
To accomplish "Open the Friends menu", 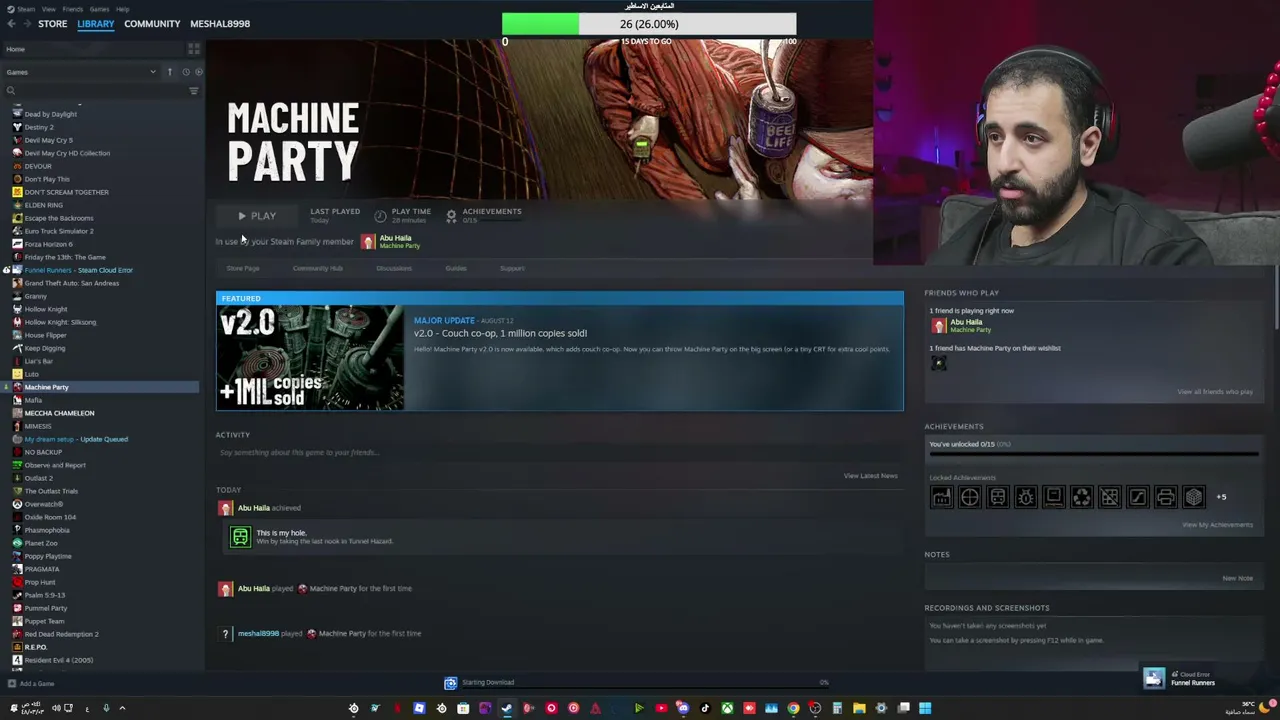I will point(72,9).
